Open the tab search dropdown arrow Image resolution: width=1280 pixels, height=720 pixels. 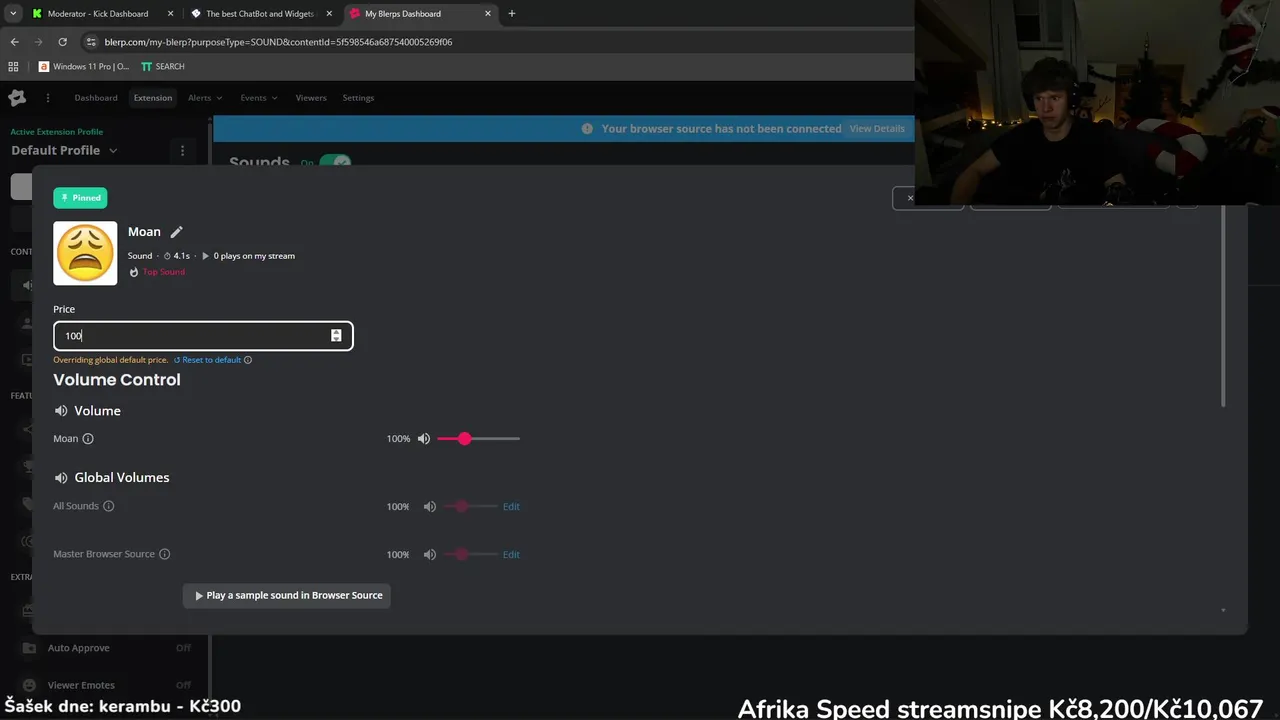pos(13,14)
